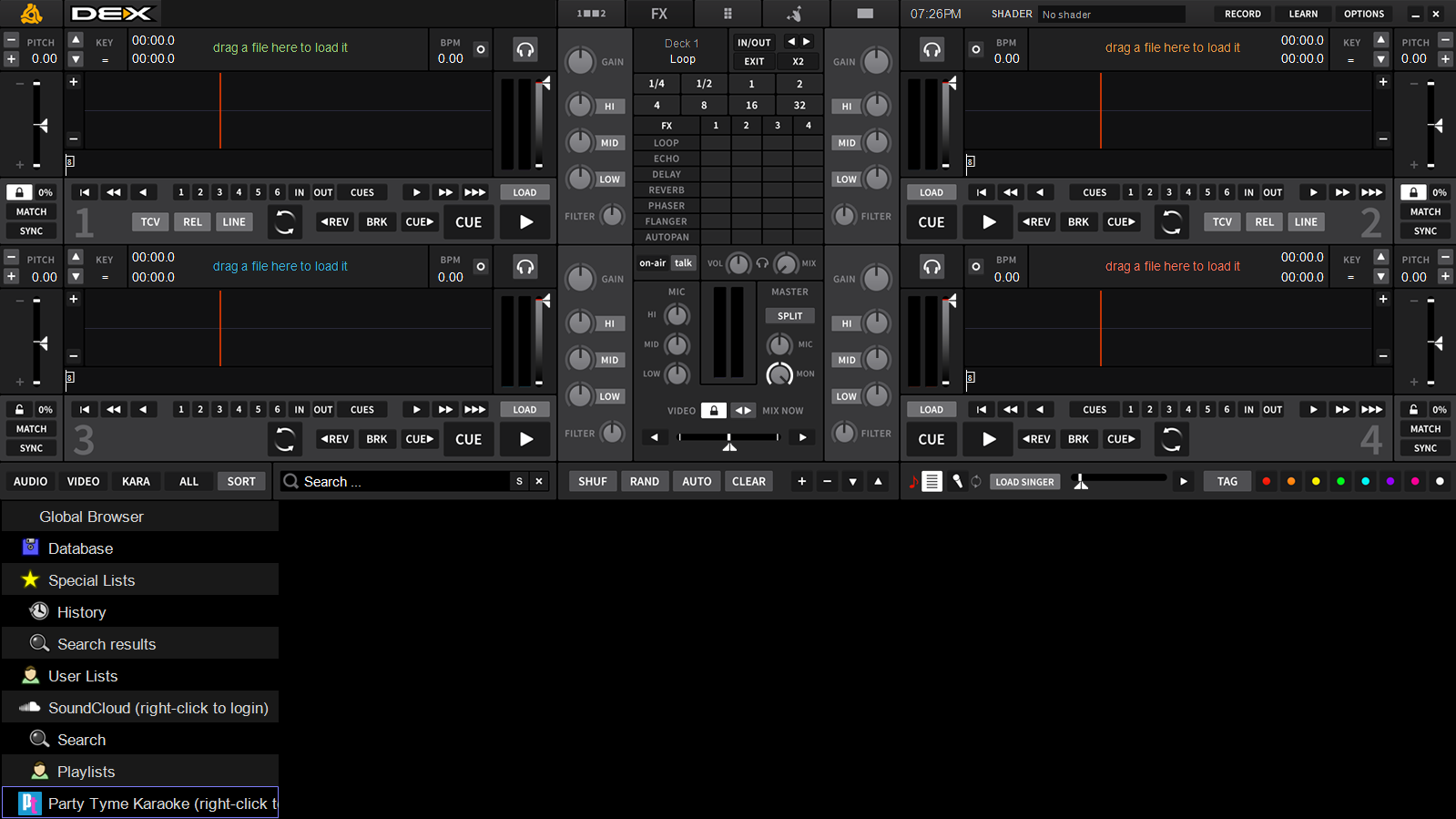
Task: Toggle deck 2 pitch lock icon
Action: tap(1413, 192)
